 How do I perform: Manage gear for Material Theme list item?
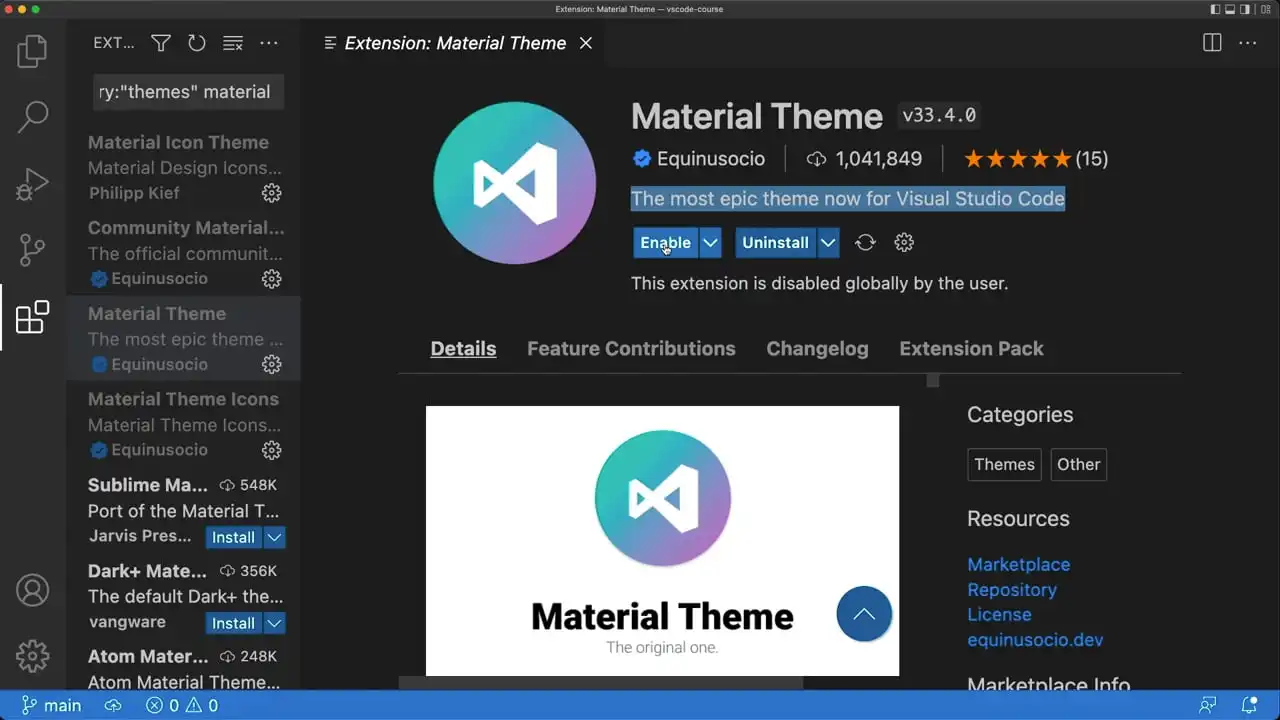[271, 364]
